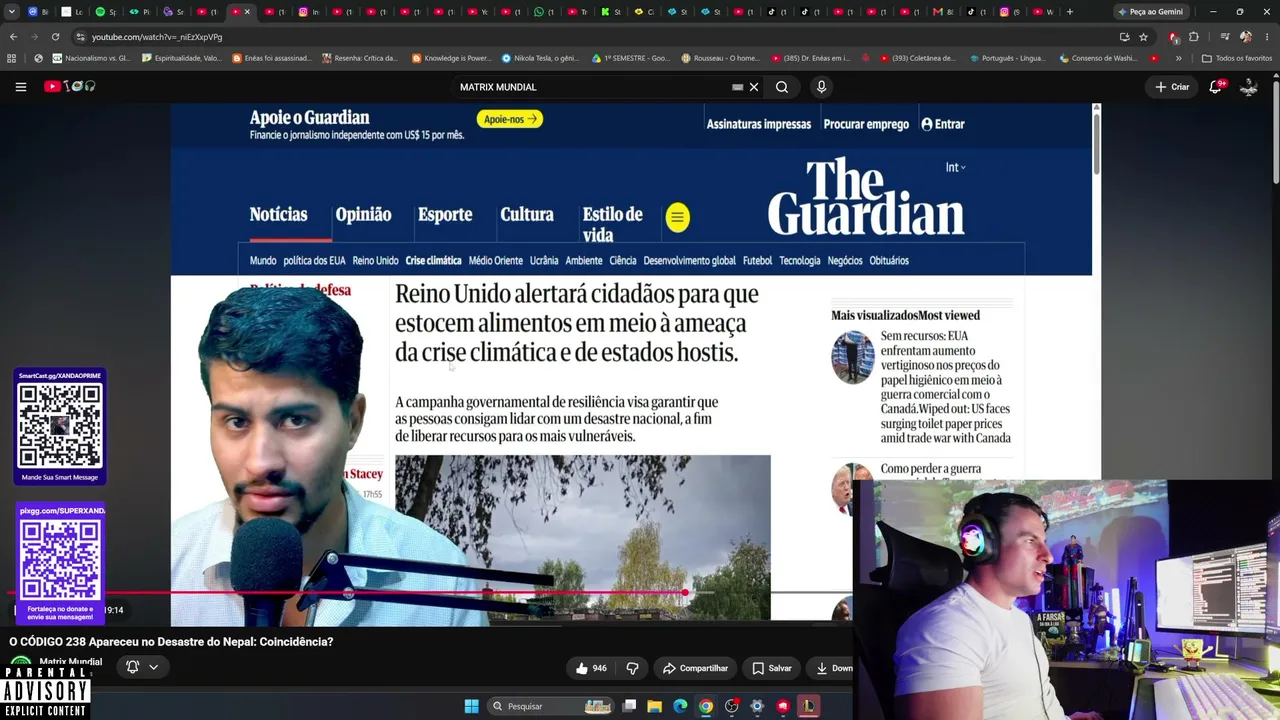Open a new Chrome tab
The image size is (1280, 720).
(x=1070, y=12)
